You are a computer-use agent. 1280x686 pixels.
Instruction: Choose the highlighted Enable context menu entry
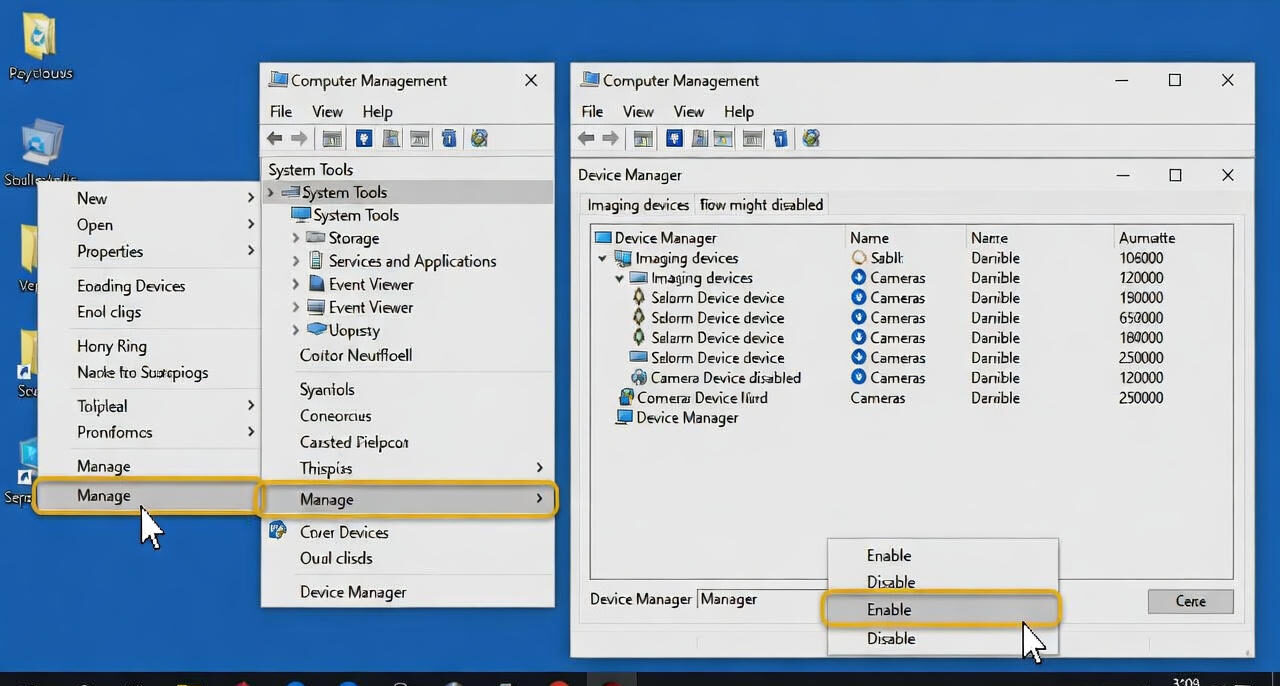(940, 609)
